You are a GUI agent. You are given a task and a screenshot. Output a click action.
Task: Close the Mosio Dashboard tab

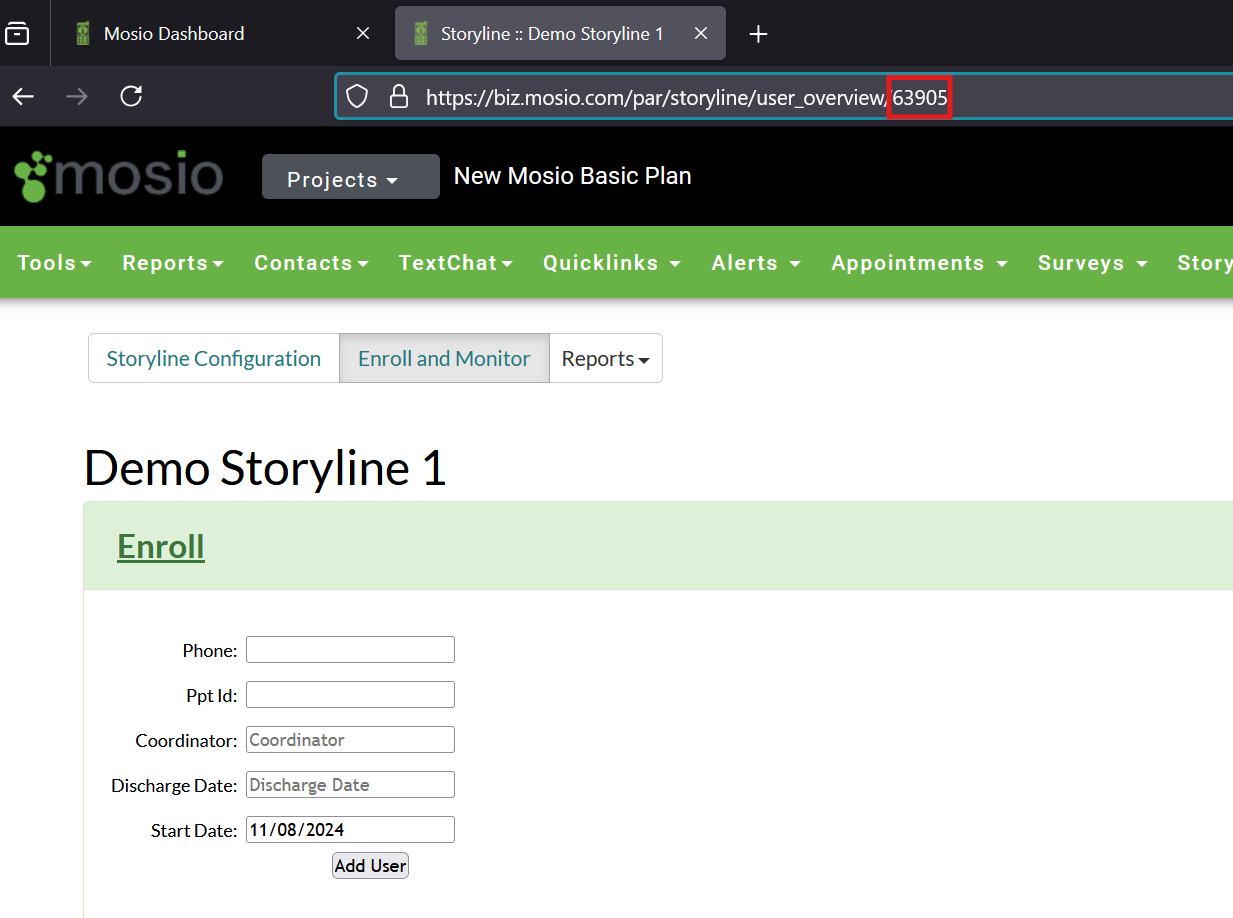[x=363, y=33]
